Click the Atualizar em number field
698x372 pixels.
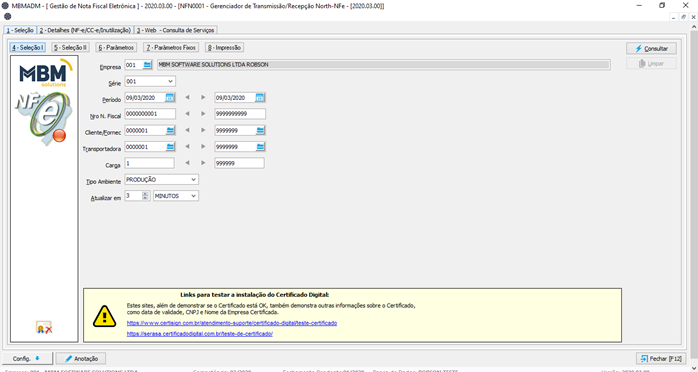tap(133, 196)
